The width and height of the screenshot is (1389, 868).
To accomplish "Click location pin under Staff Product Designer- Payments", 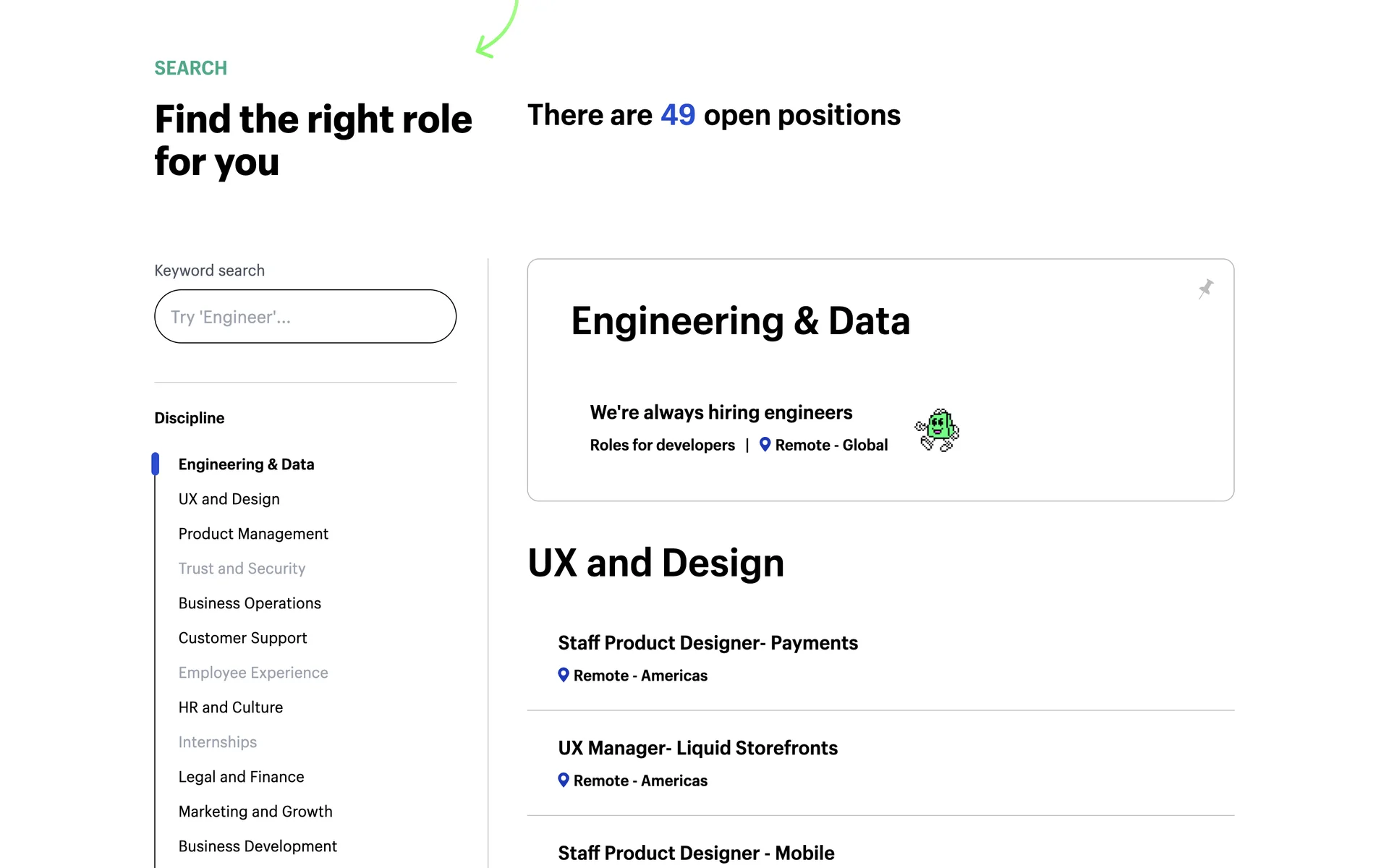I will [564, 675].
